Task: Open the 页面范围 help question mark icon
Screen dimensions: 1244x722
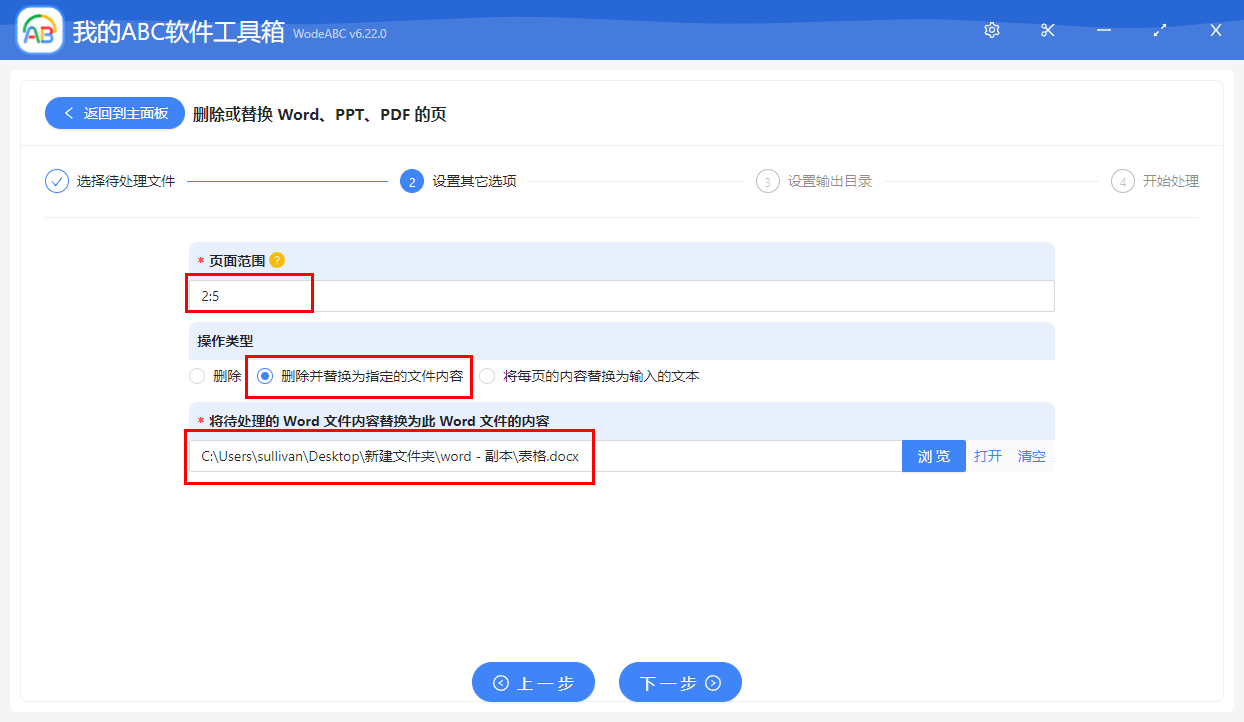Action: pos(277,259)
